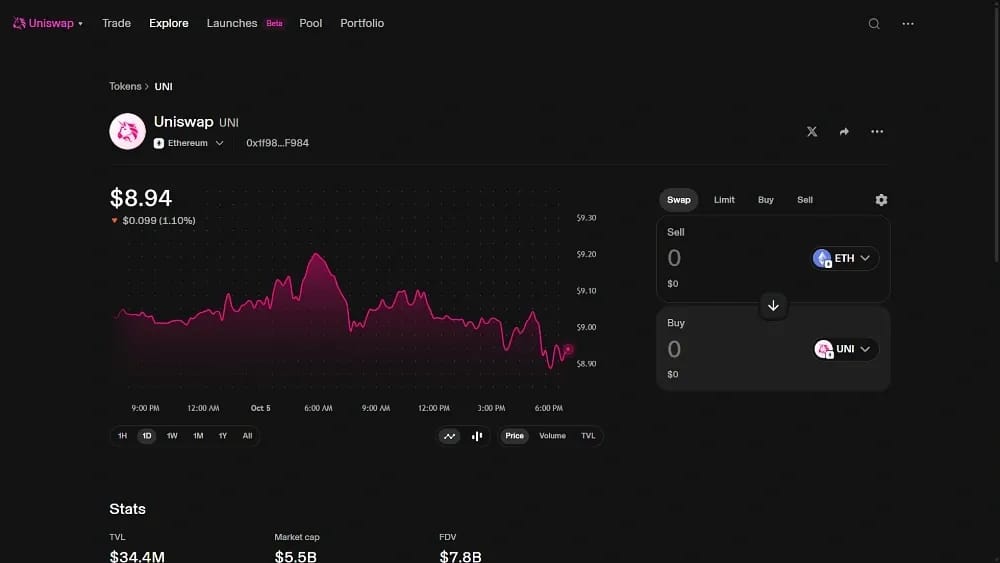Select the 1H time range

122,436
